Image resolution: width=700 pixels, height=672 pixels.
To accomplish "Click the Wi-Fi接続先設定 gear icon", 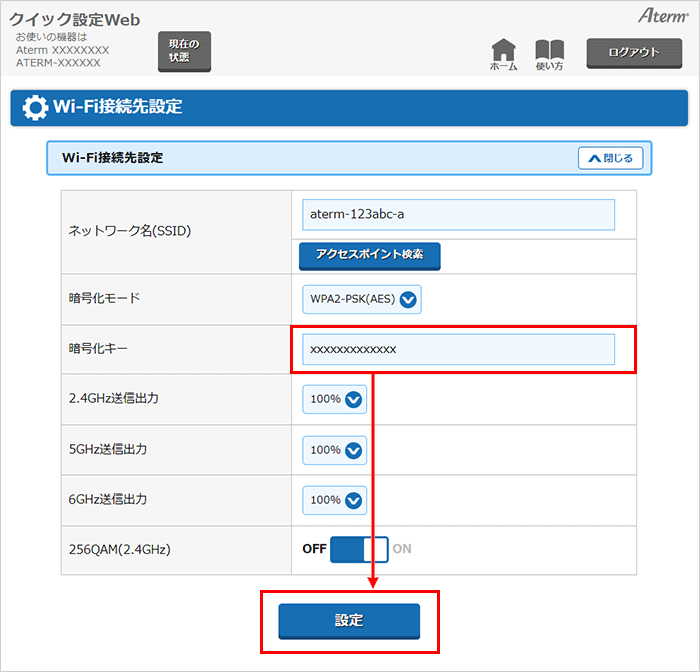I will 35,107.
